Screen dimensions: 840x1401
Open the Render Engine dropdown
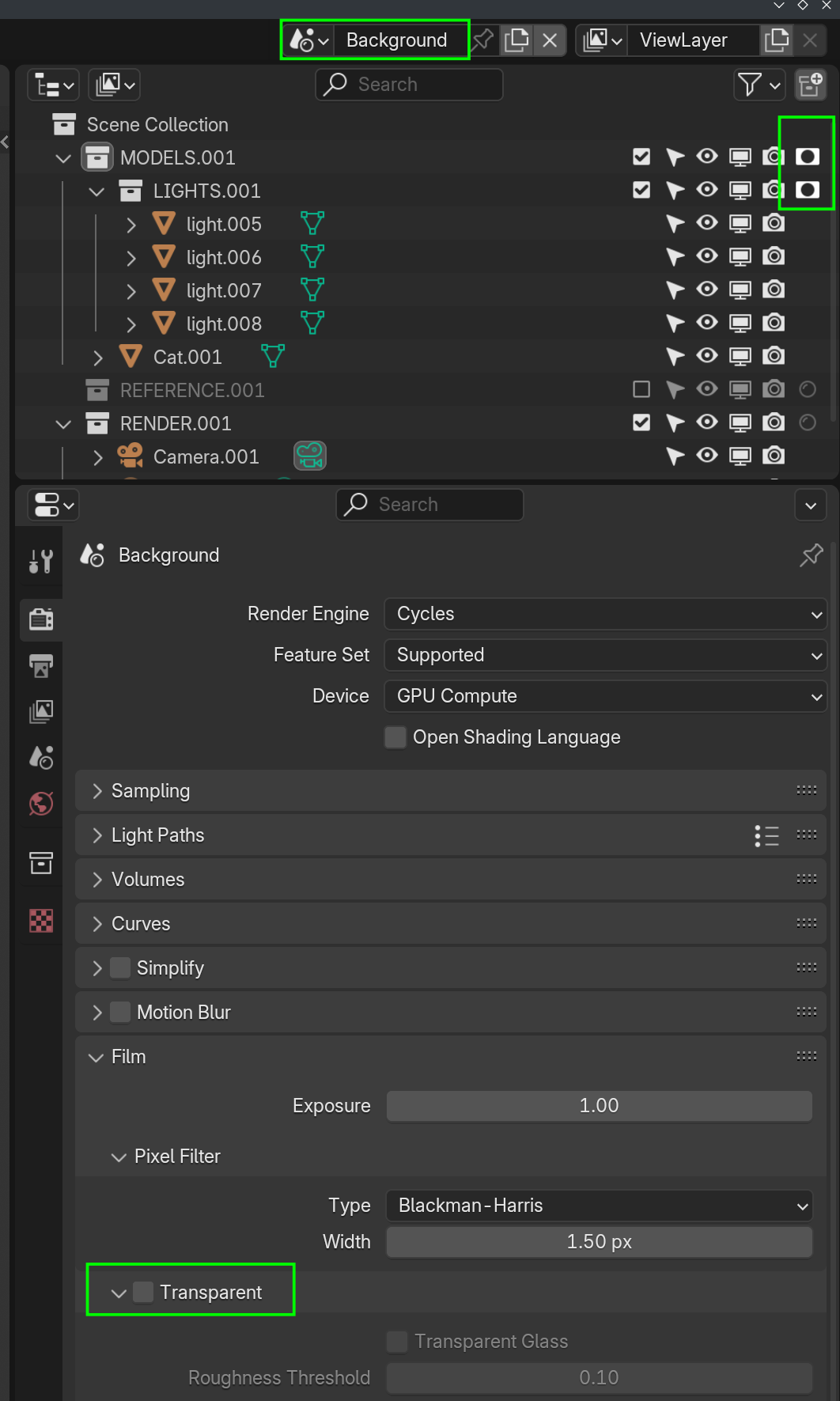605,614
